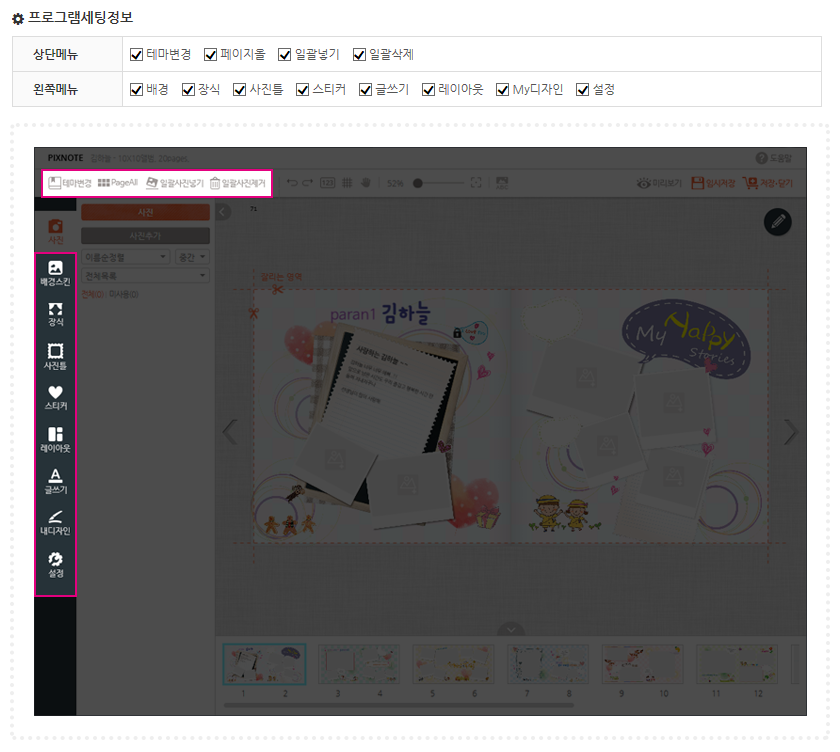Open the 전체목록 dropdown
The height and width of the screenshot is (752, 840).
pos(145,276)
